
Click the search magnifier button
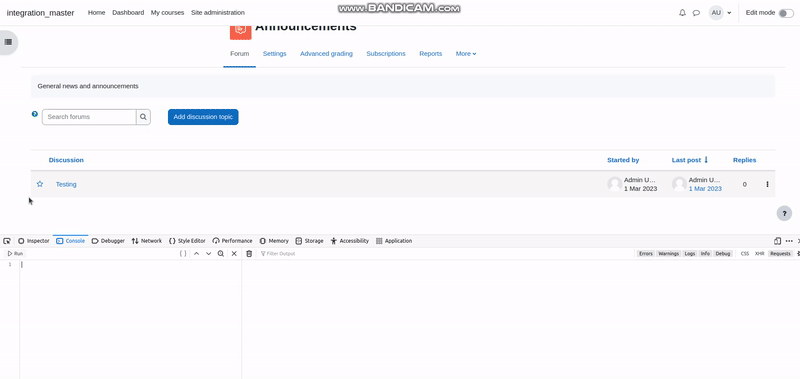coord(143,117)
